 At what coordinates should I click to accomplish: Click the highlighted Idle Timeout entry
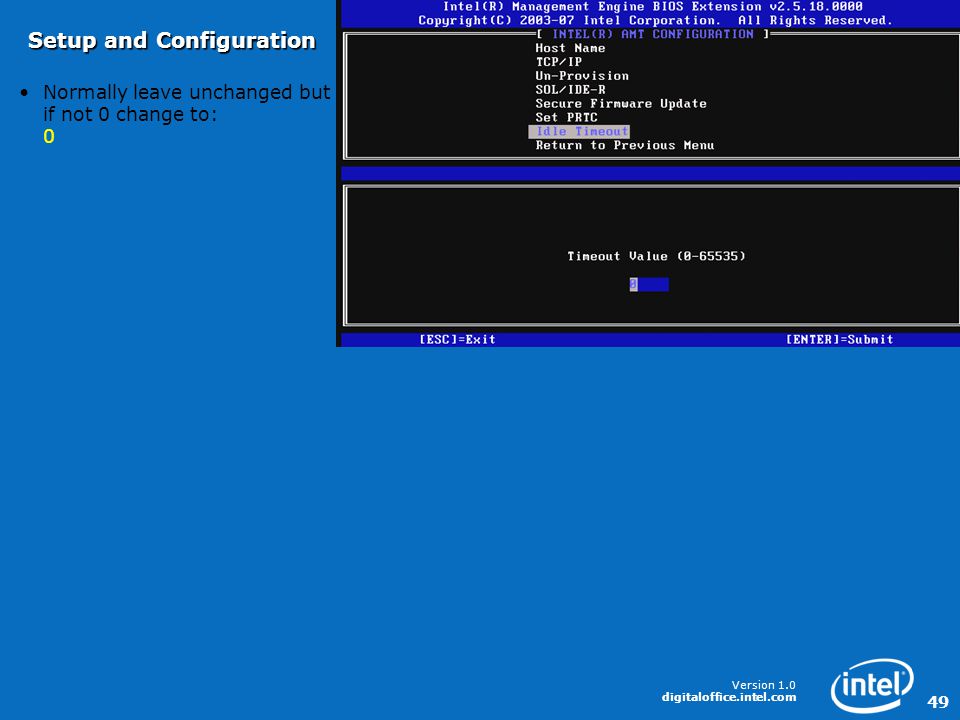click(x=579, y=132)
